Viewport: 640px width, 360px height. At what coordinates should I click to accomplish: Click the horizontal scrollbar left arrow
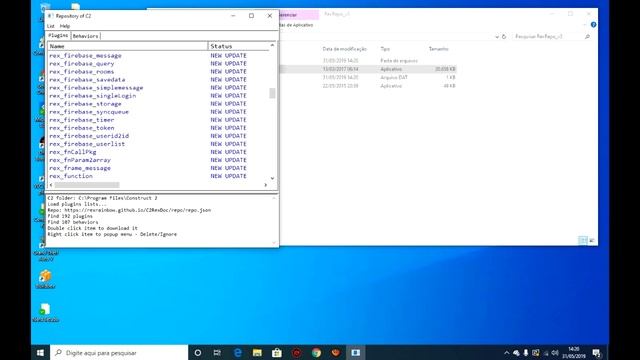(x=51, y=185)
